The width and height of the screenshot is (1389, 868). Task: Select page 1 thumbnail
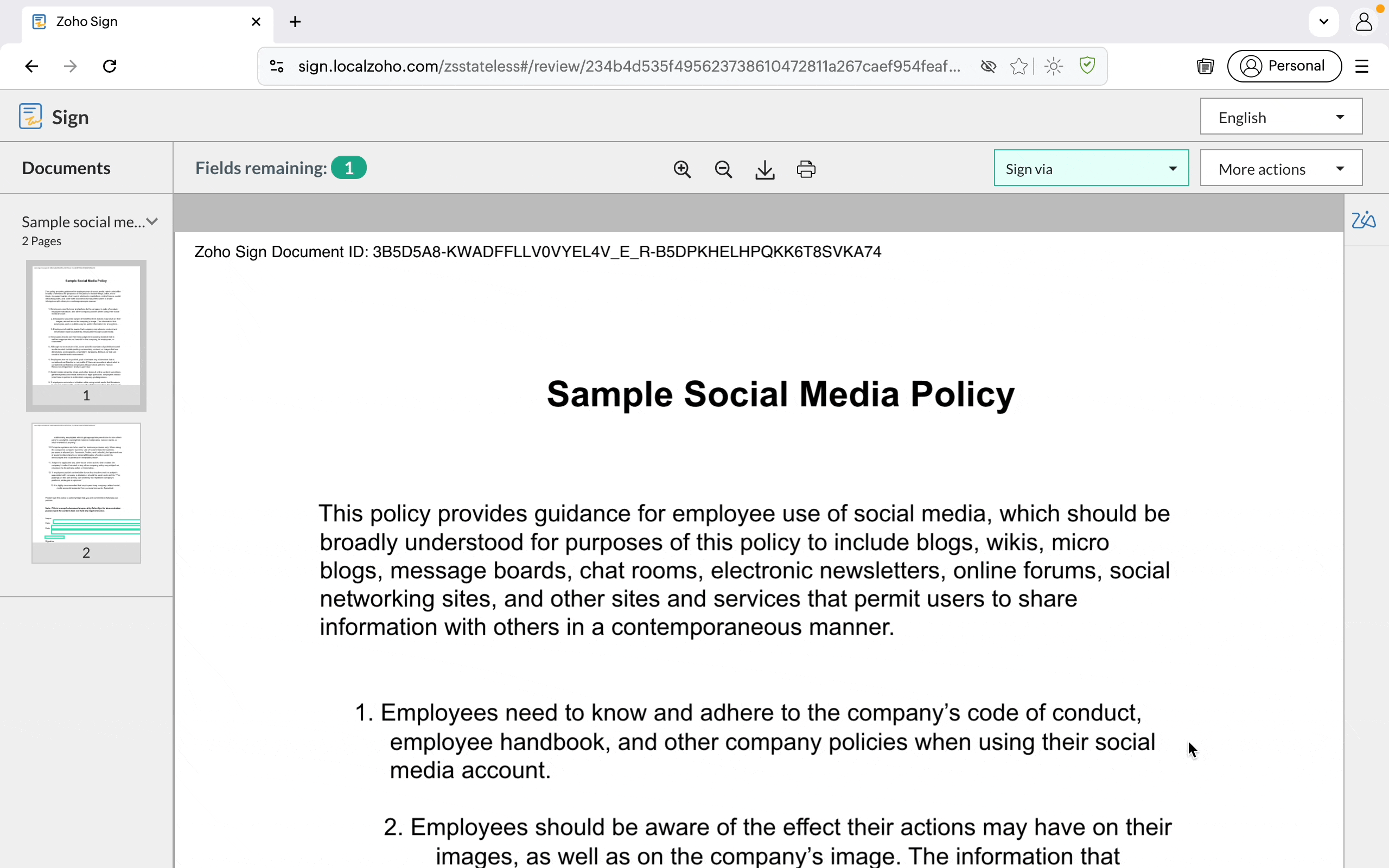click(86, 335)
